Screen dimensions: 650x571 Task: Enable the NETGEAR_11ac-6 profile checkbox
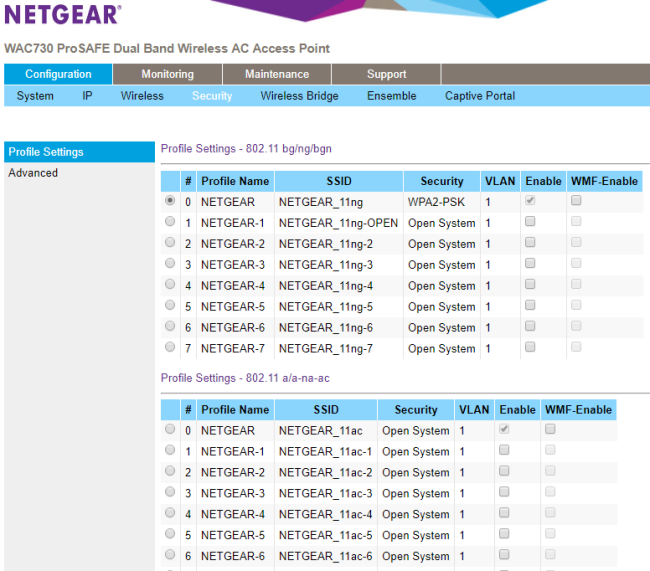click(504, 554)
